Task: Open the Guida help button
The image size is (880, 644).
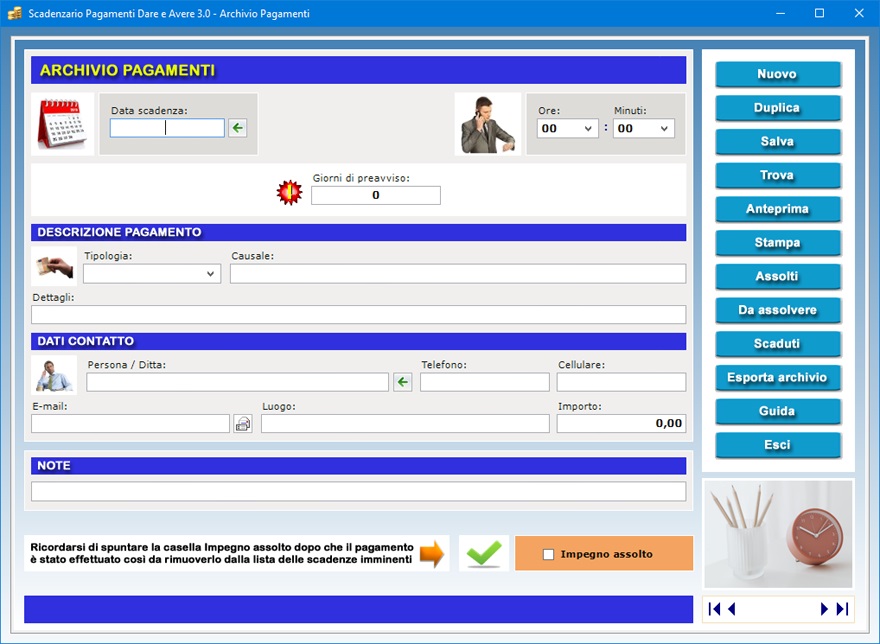Action: coord(777,411)
